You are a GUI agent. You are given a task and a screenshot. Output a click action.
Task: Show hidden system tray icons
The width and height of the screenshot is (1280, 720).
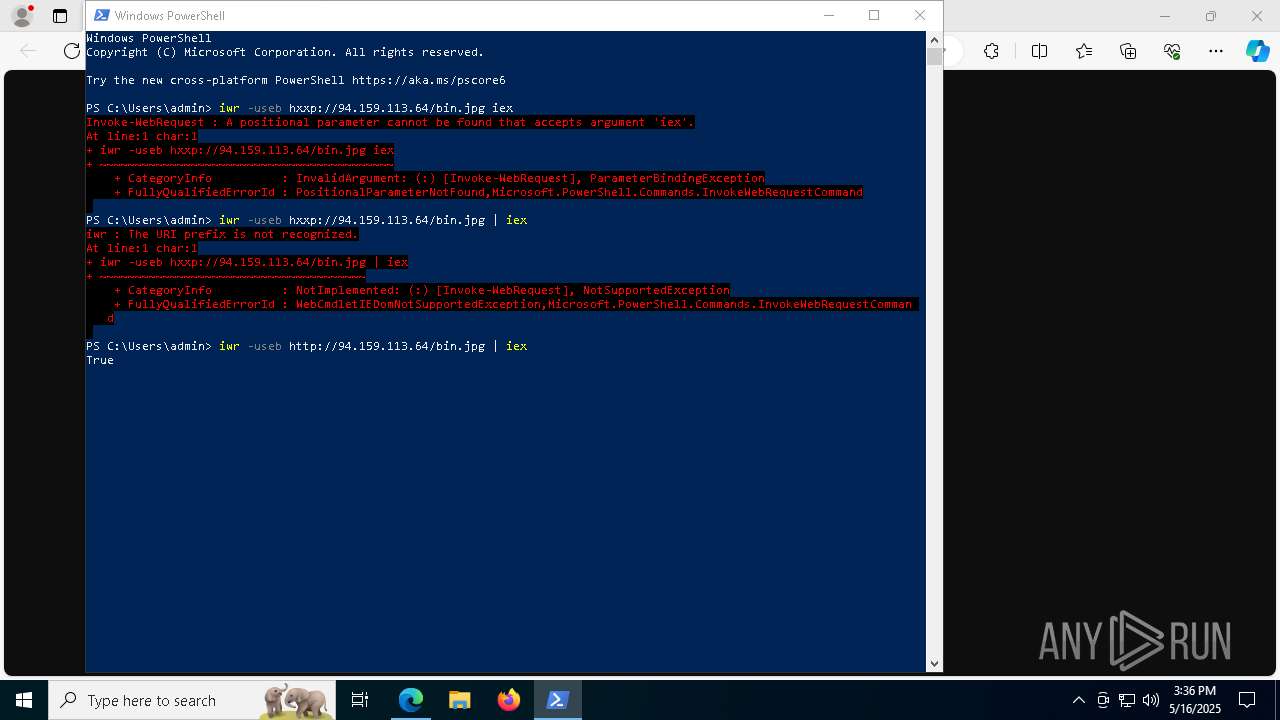point(1078,700)
